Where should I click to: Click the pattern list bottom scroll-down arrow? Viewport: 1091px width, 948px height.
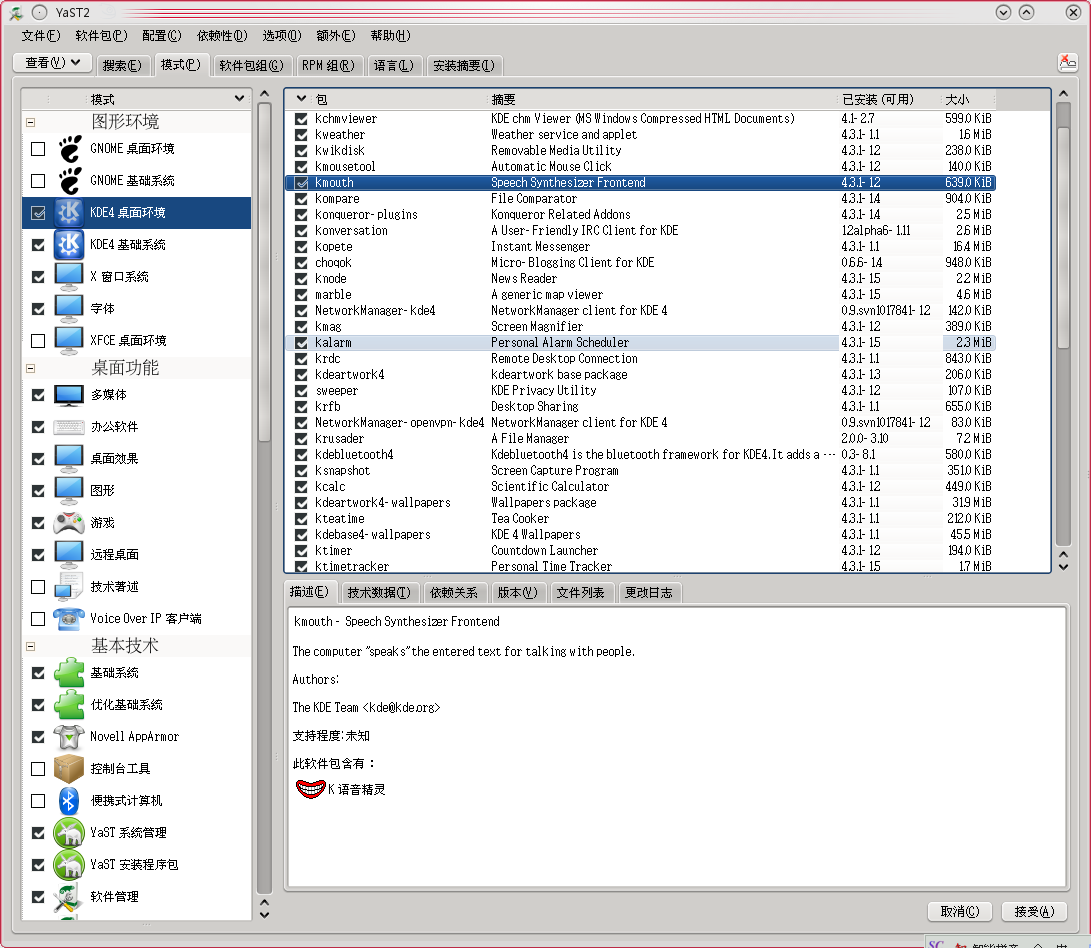click(x=264, y=915)
